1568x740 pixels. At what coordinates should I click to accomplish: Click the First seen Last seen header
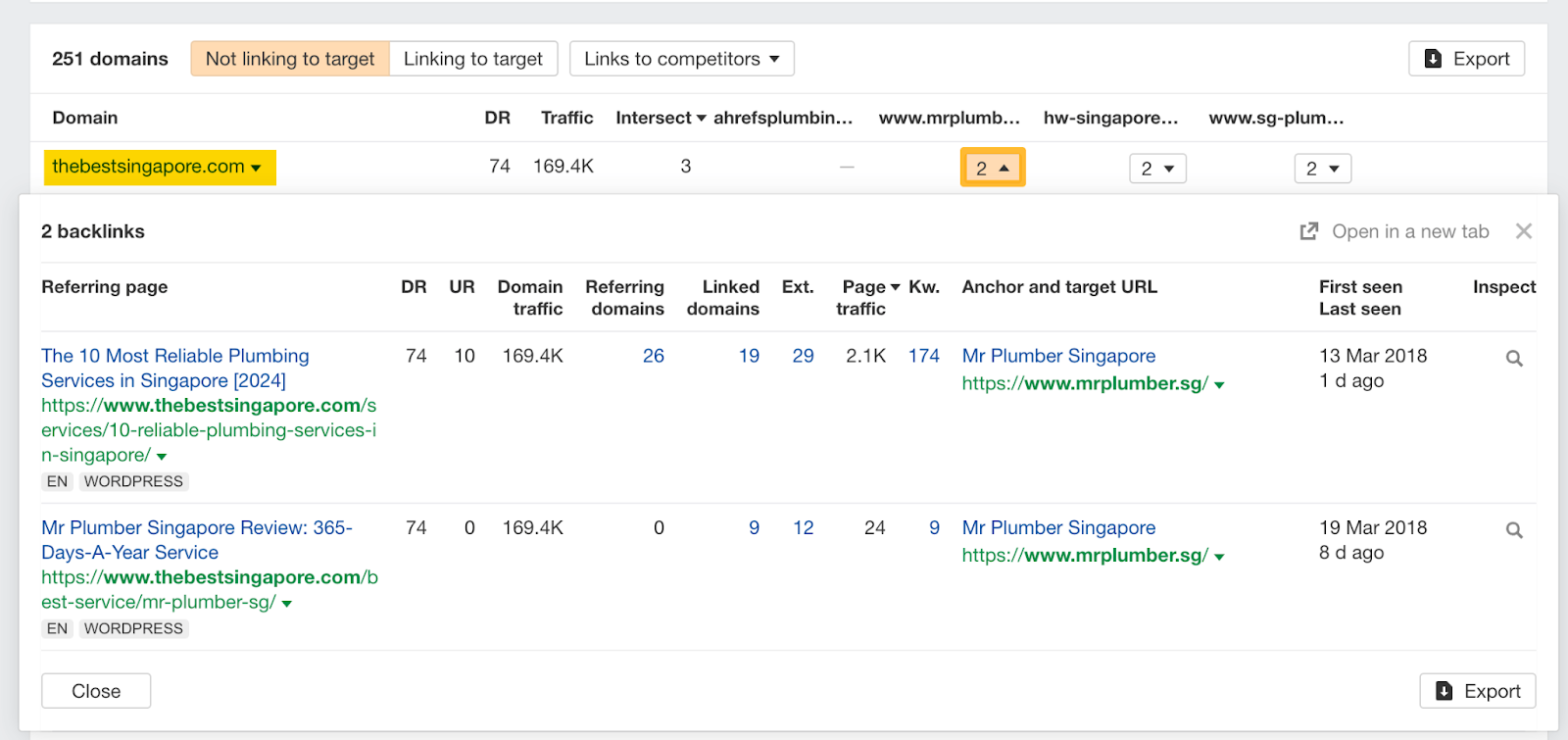(1360, 297)
